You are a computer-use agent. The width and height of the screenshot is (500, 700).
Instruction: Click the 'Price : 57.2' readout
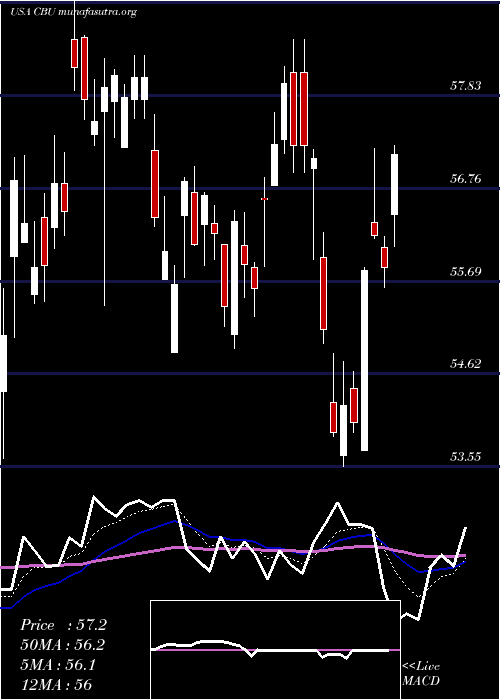point(63,625)
